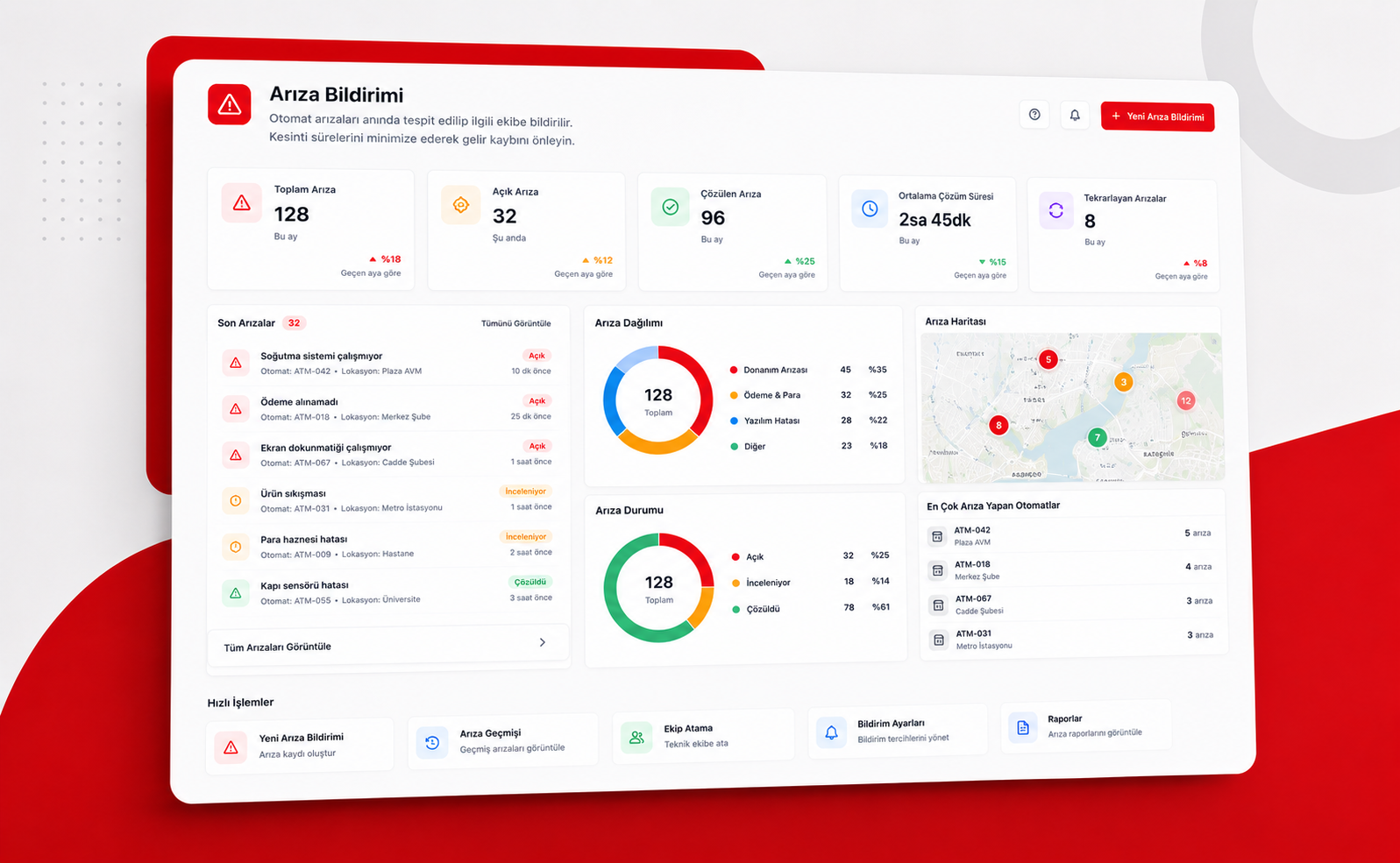Click the red 32 badge beside Son Arızalar

(294, 323)
